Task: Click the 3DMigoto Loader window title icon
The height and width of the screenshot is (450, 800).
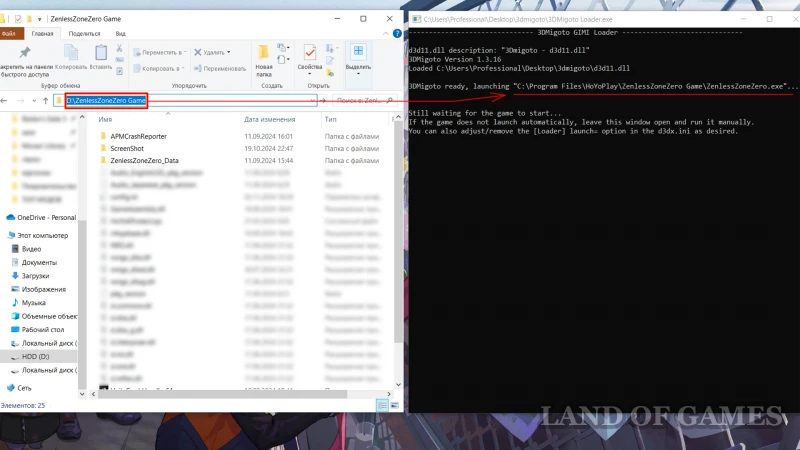Action: 417,19
